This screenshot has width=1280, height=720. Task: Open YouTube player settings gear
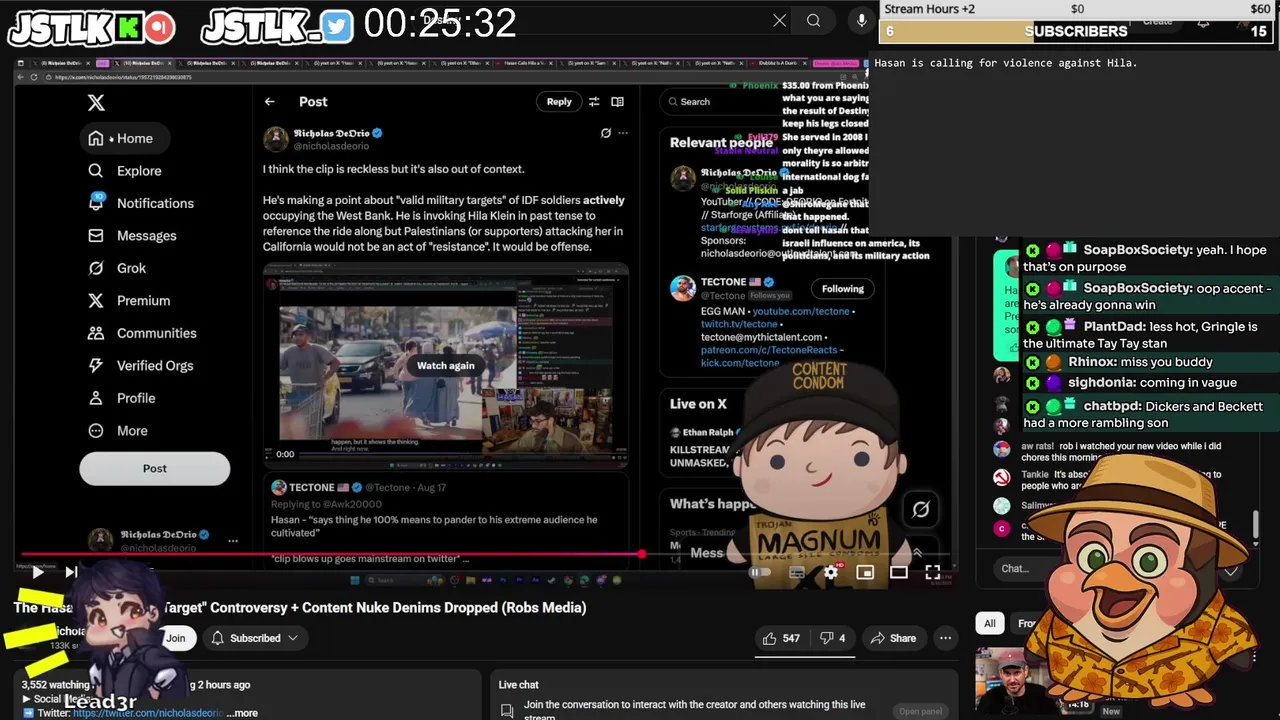tap(831, 573)
